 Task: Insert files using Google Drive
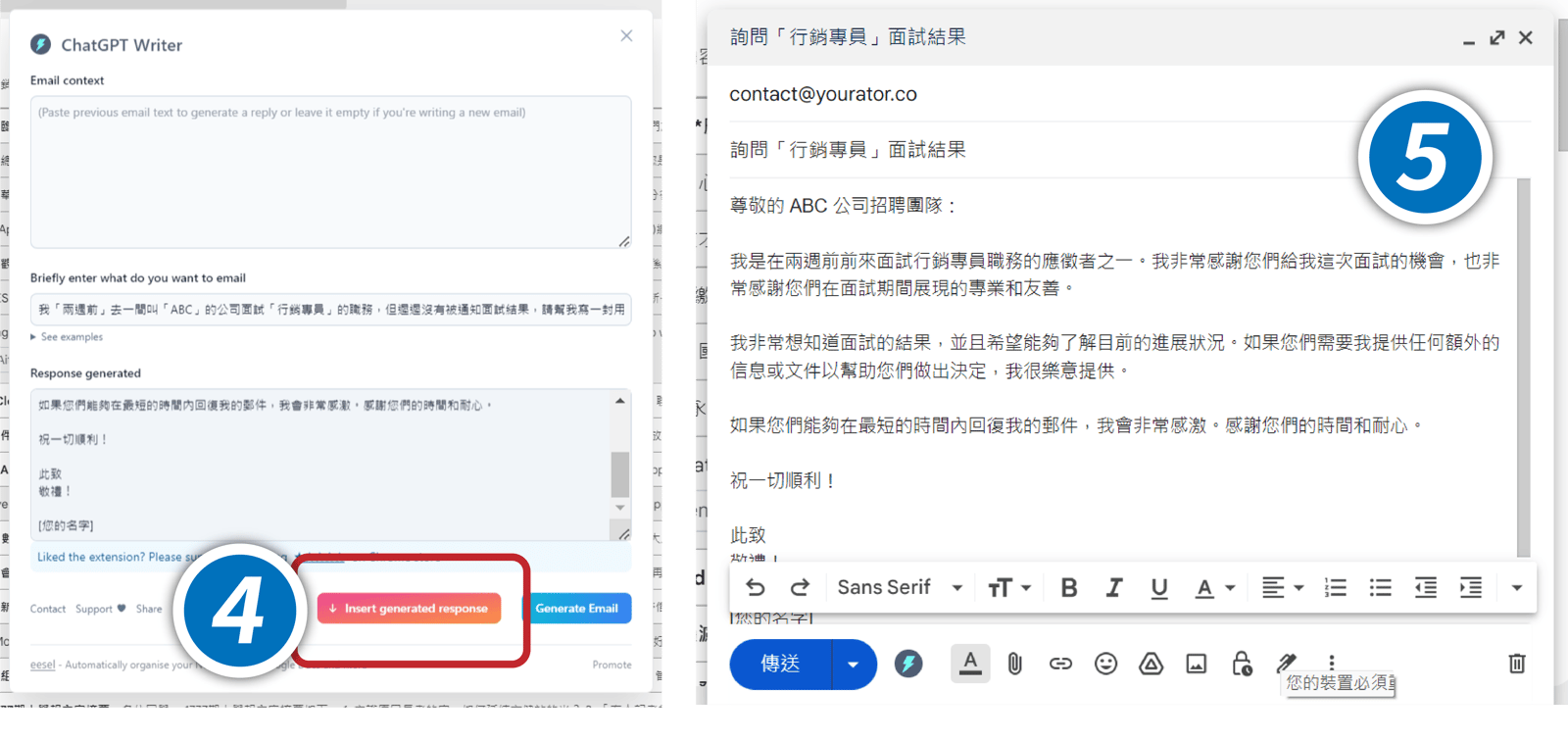coord(1151,664)
